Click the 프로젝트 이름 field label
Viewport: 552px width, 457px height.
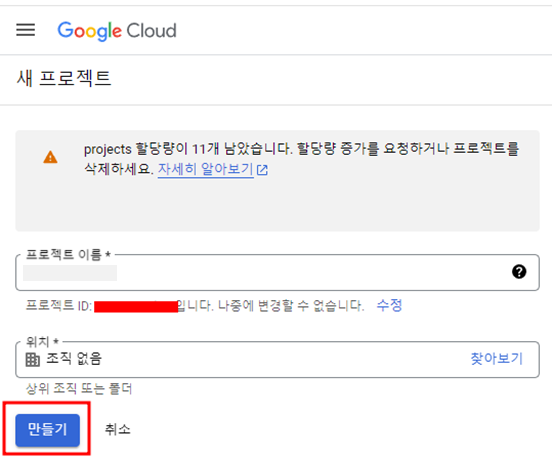click(68, 254)
